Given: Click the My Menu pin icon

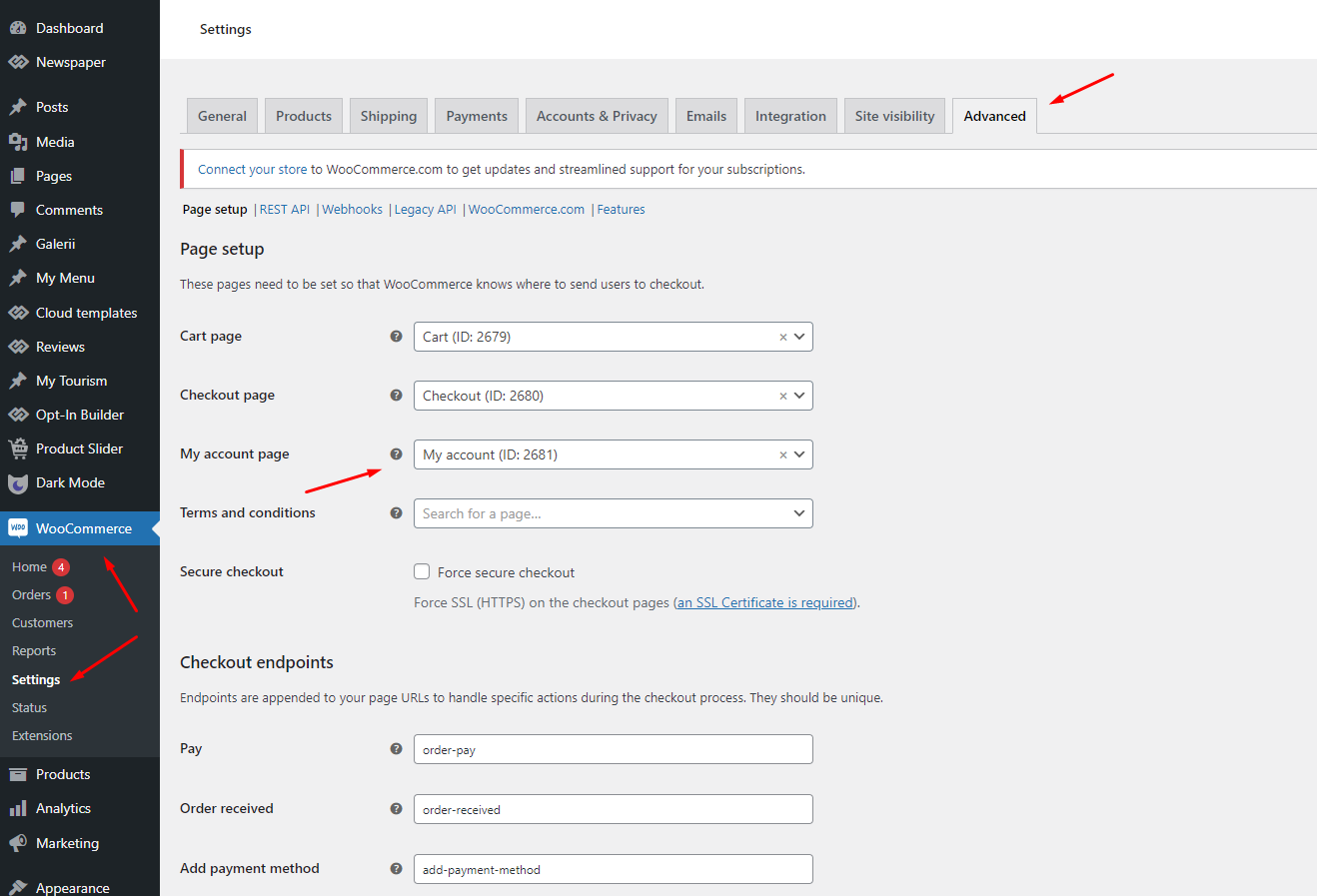Looking at the screenshot, I should click(x=18, y=278).
